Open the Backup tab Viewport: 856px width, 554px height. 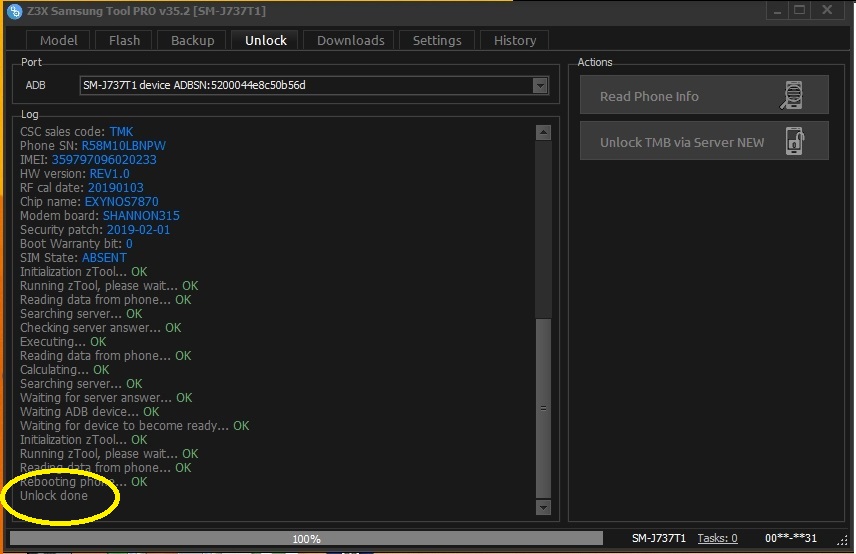click(192, 40)
